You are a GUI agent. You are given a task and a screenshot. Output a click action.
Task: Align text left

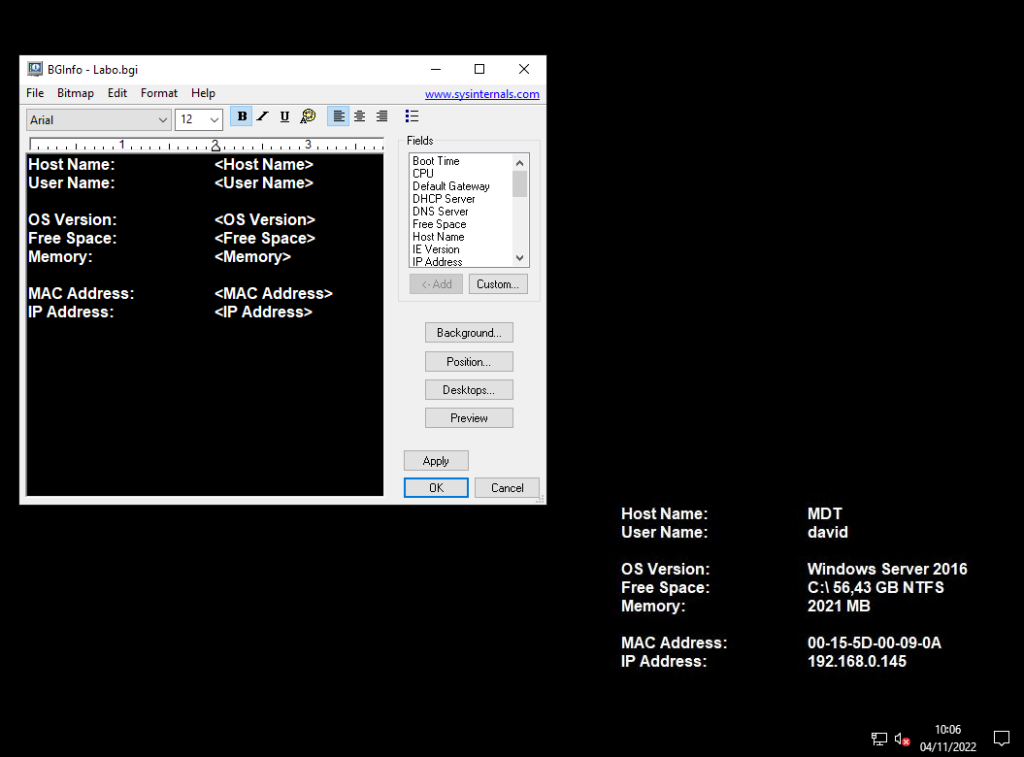point(338,117)
